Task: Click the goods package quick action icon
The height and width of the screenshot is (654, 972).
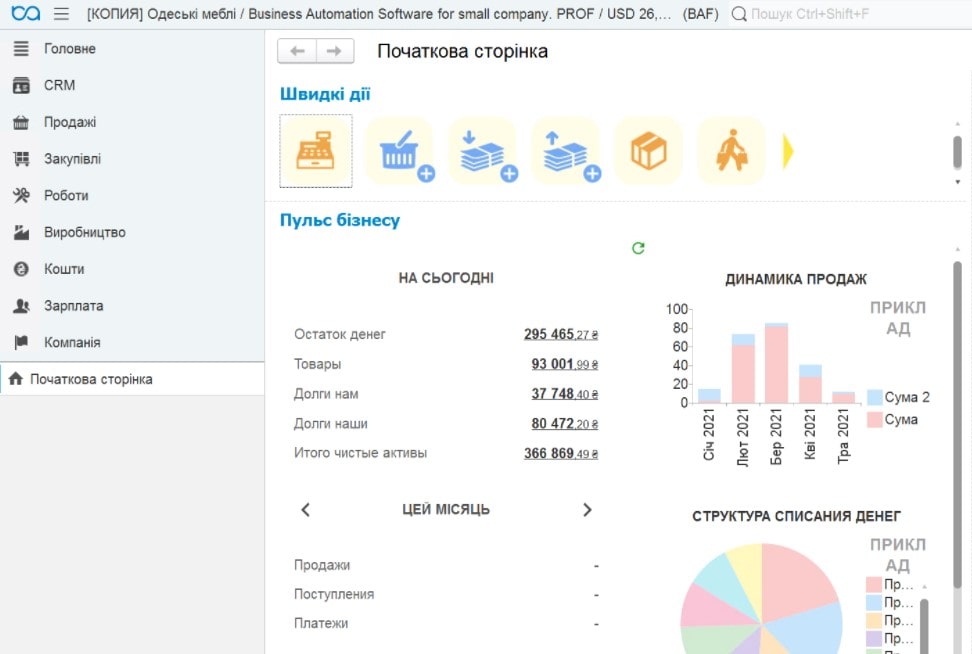Action: click(648, 150)
